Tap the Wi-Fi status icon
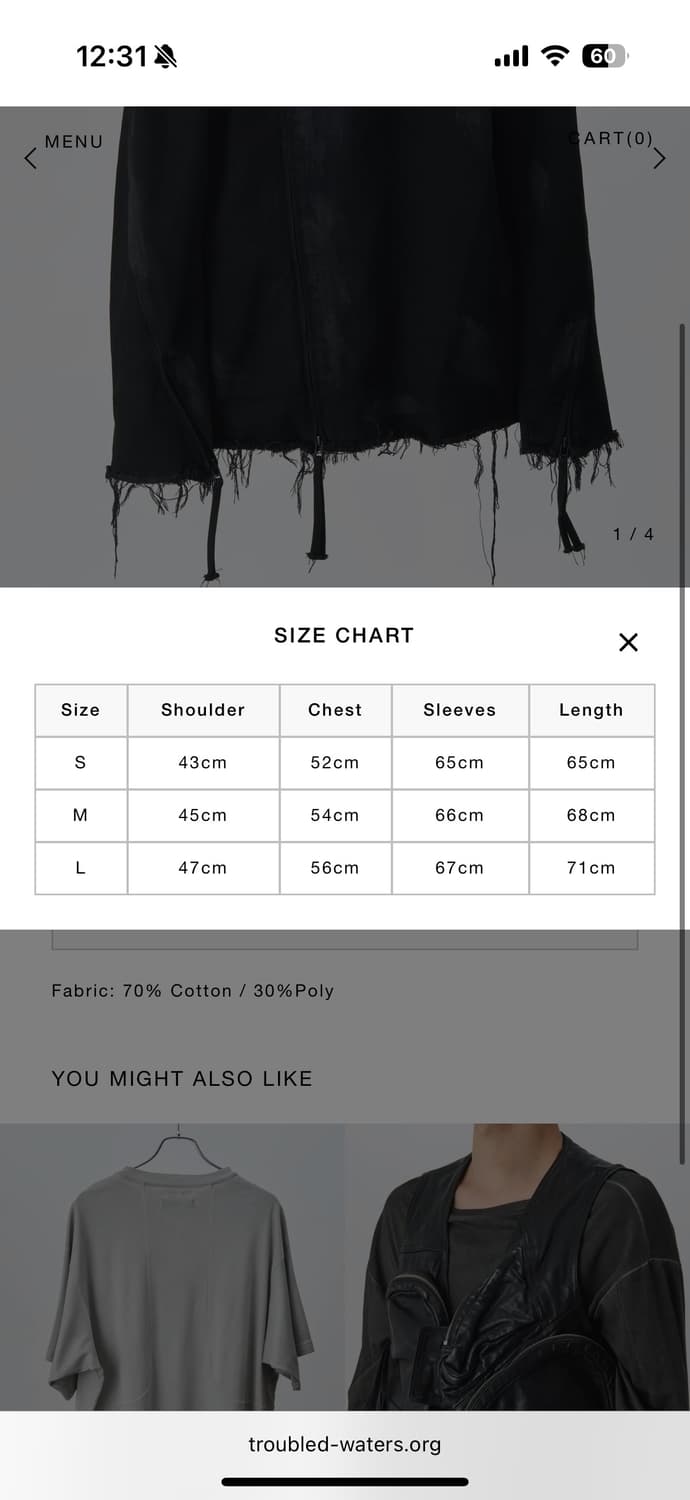Viewport: 690px width, 1500px height. point(554,57)
